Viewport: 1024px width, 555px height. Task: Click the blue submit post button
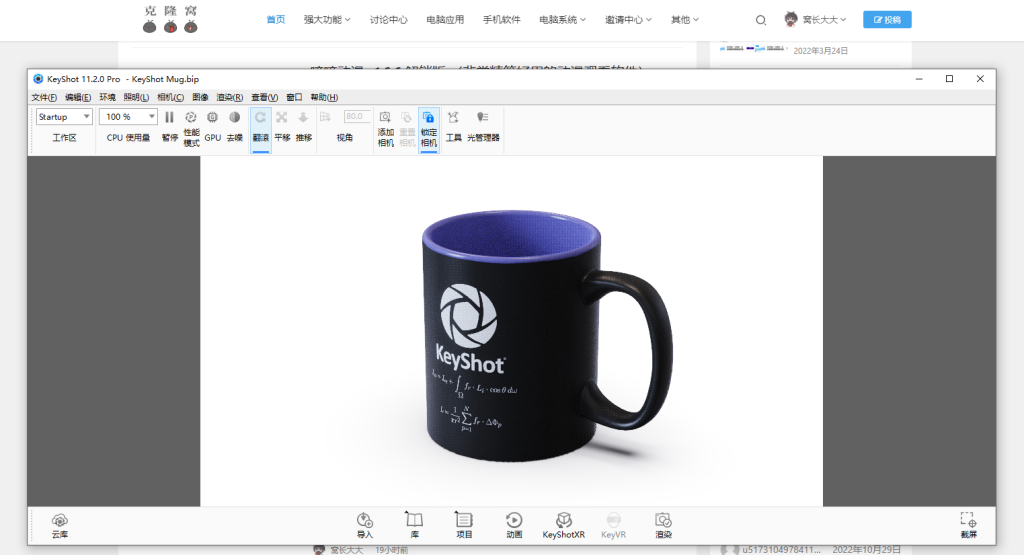tap(887, 20)
